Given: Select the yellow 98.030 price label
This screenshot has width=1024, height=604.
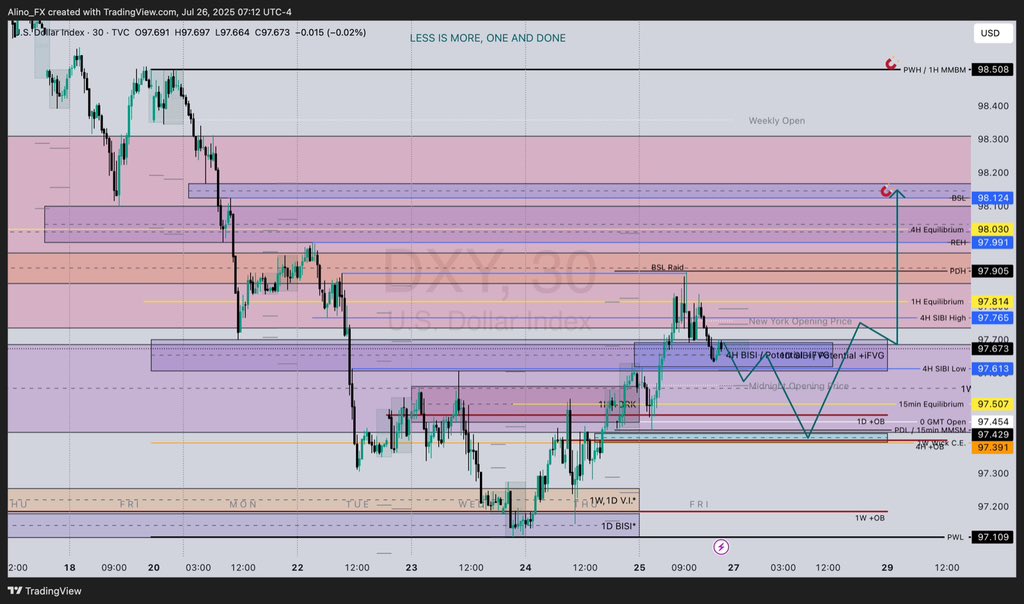Looking at the screenshot, I should pyautogui.click(x=993, y=229).
